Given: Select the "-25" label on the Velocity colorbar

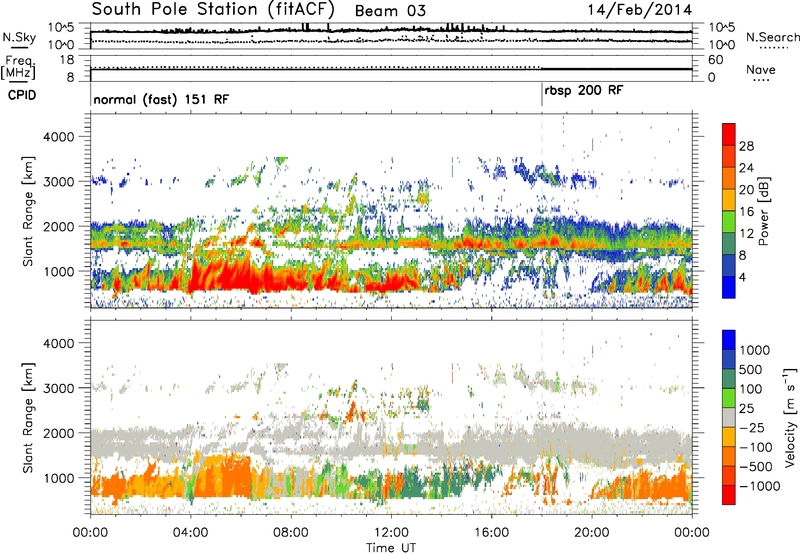Looking at the screenshot, I should click(x=752, y=428).
